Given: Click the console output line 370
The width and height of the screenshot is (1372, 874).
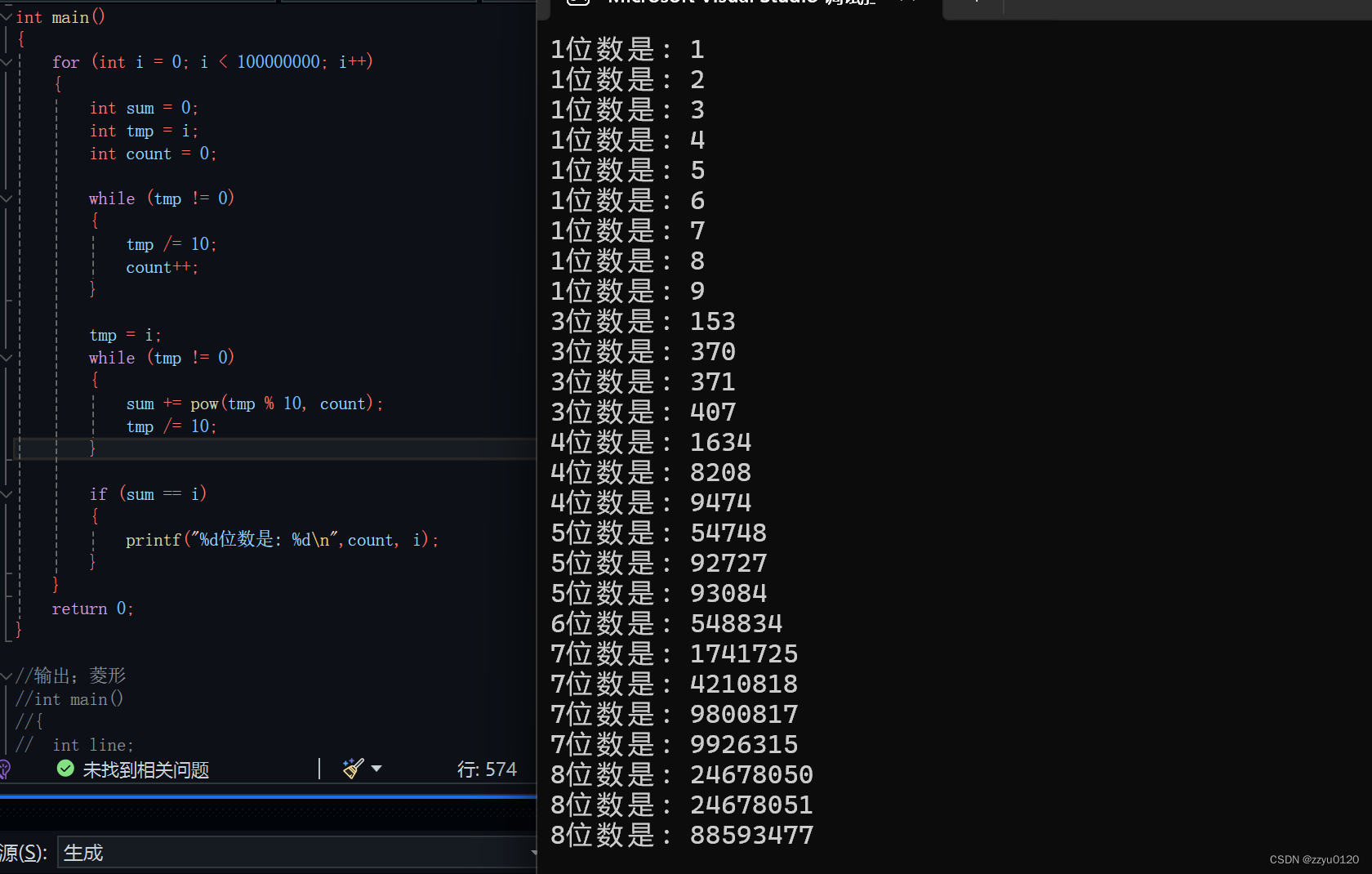Looking at the screenshot, I should pos(643,351).
